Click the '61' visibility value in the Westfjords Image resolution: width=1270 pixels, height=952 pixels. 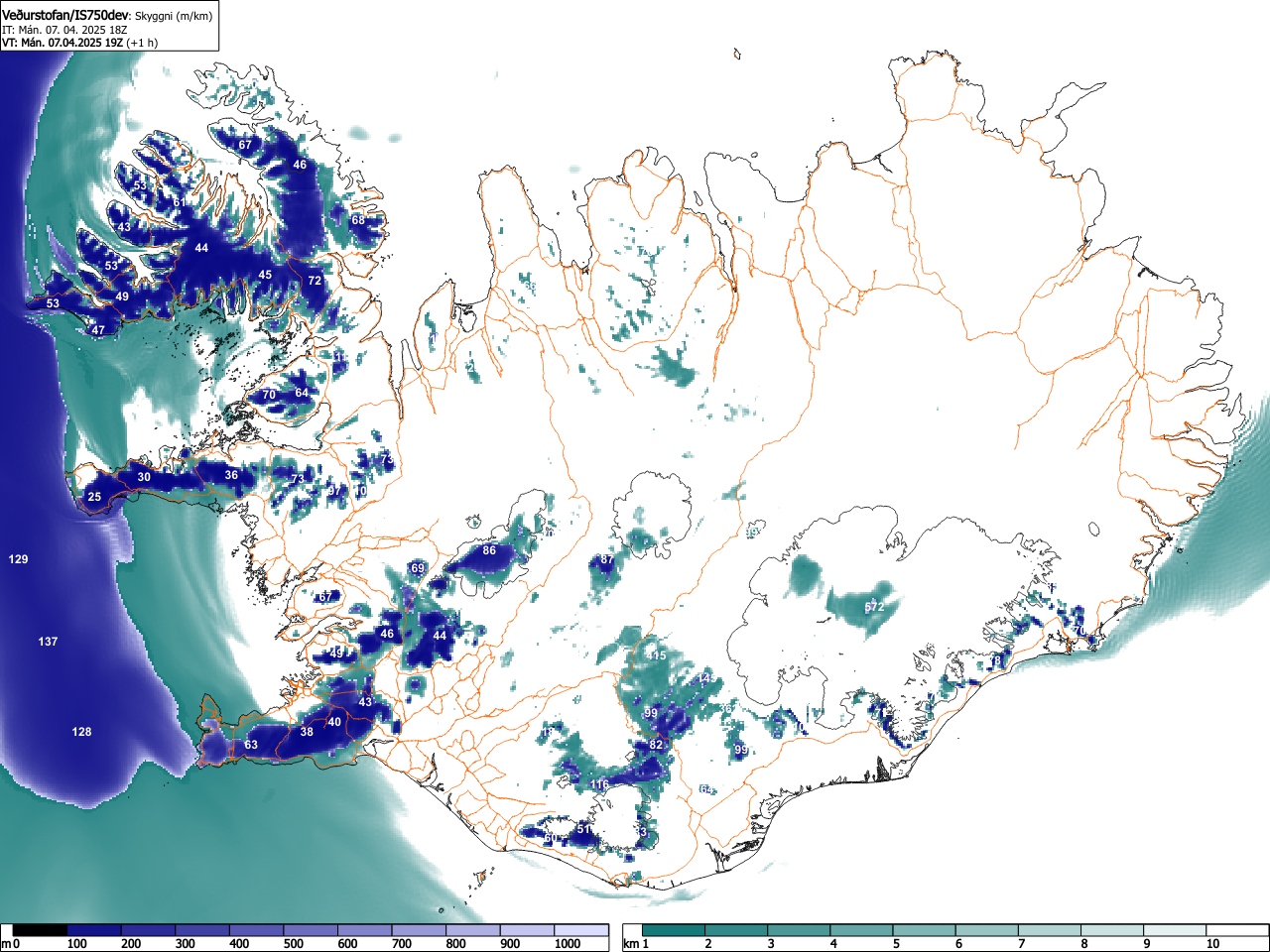[180, 202]
